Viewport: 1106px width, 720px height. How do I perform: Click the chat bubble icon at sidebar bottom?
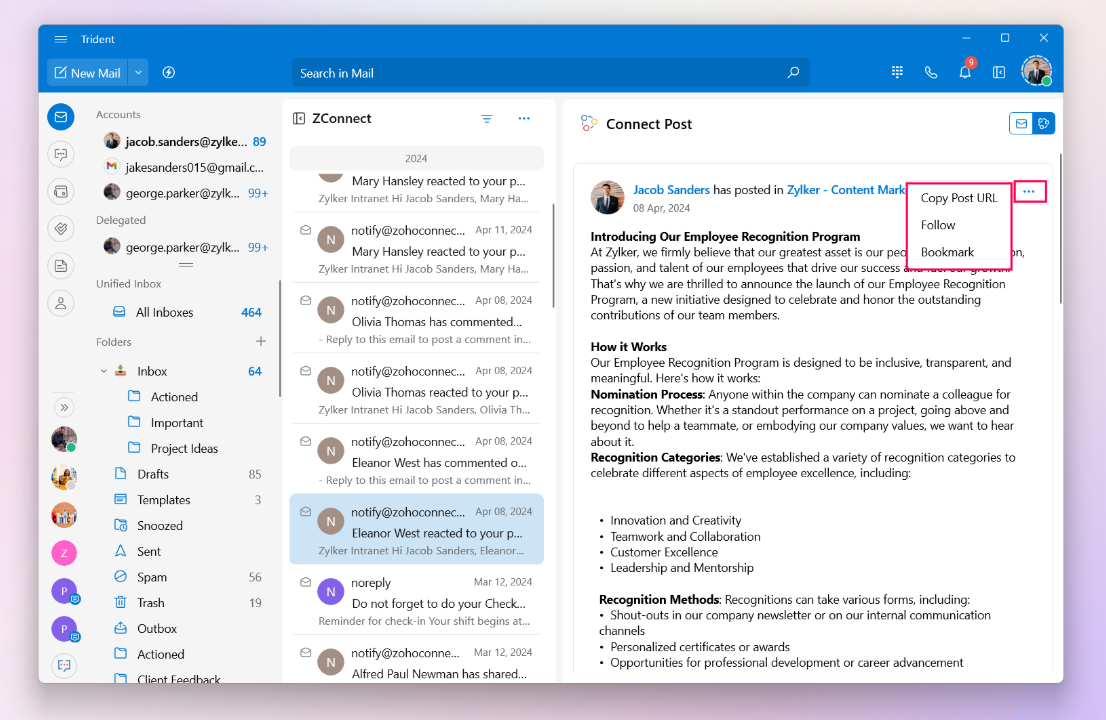[63, 665]
